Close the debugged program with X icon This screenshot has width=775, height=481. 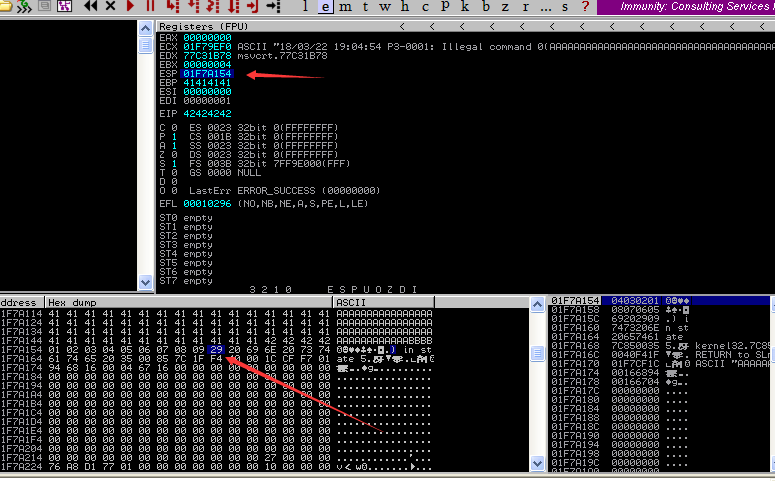(111, 6)
